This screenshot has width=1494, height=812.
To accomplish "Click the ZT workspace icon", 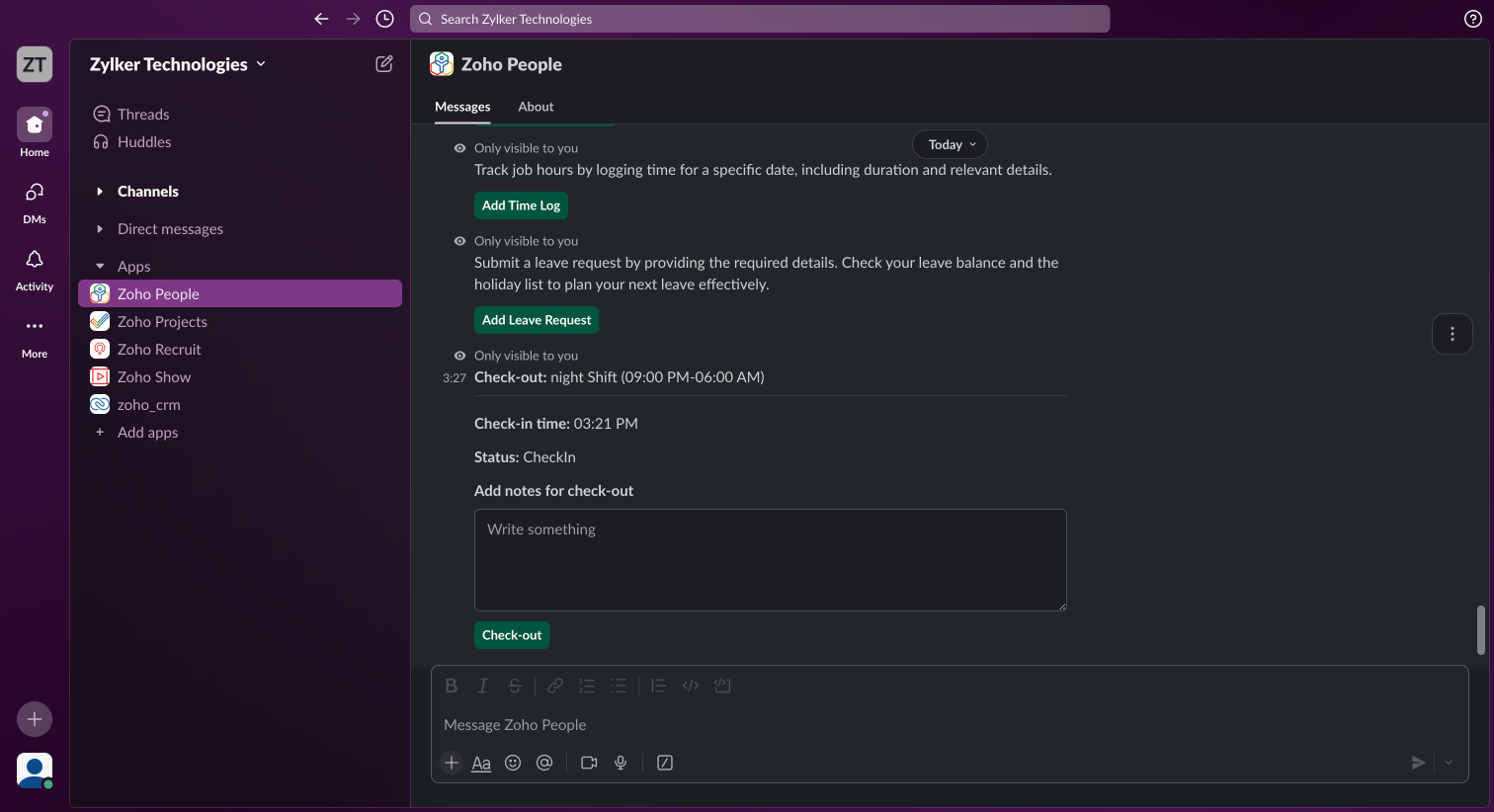I will [35, 65].
